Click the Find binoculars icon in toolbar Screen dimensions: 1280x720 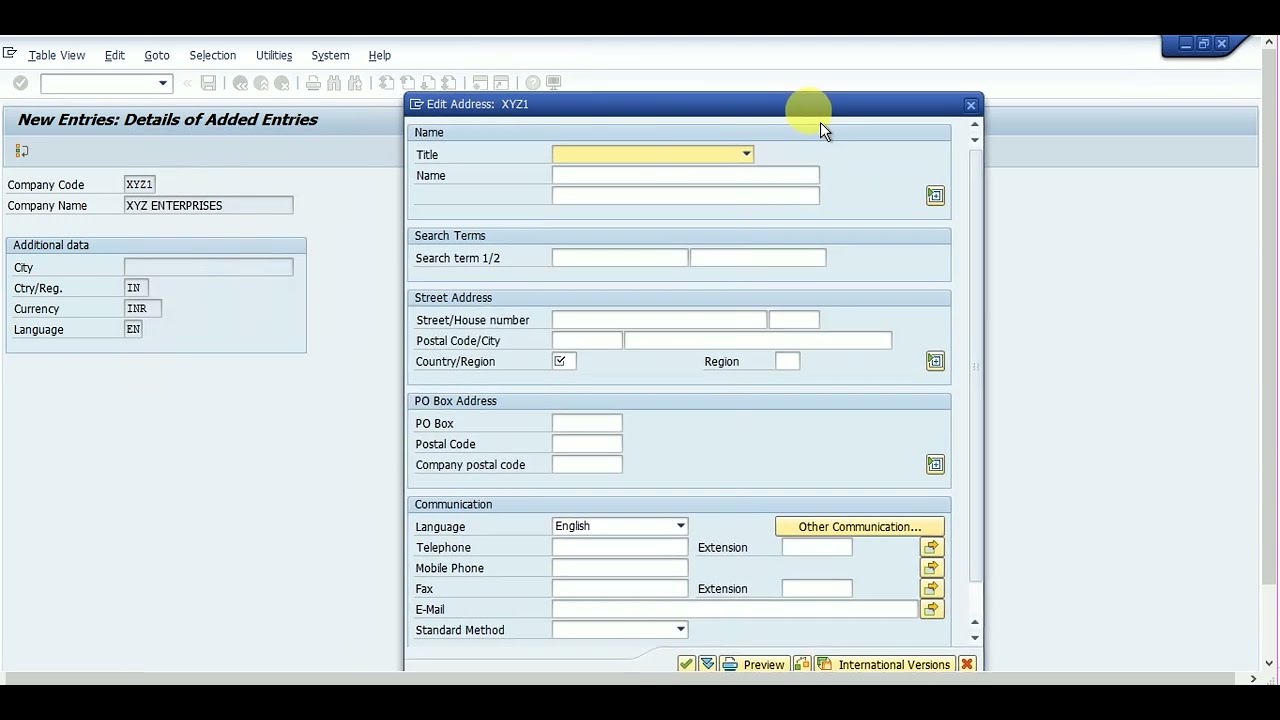coord(334,83)
